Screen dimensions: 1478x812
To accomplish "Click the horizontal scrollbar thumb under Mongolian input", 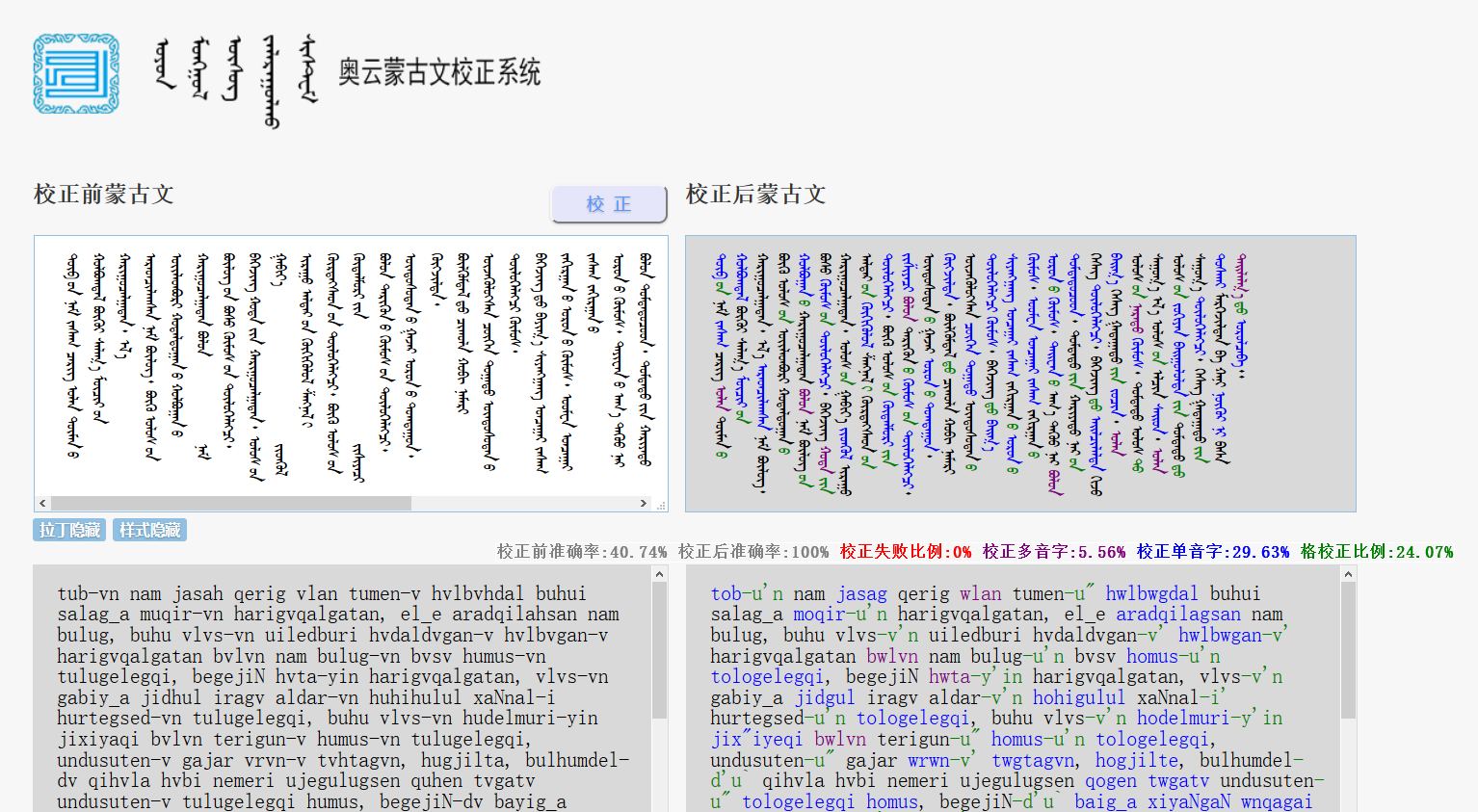I will click(231, 503).
